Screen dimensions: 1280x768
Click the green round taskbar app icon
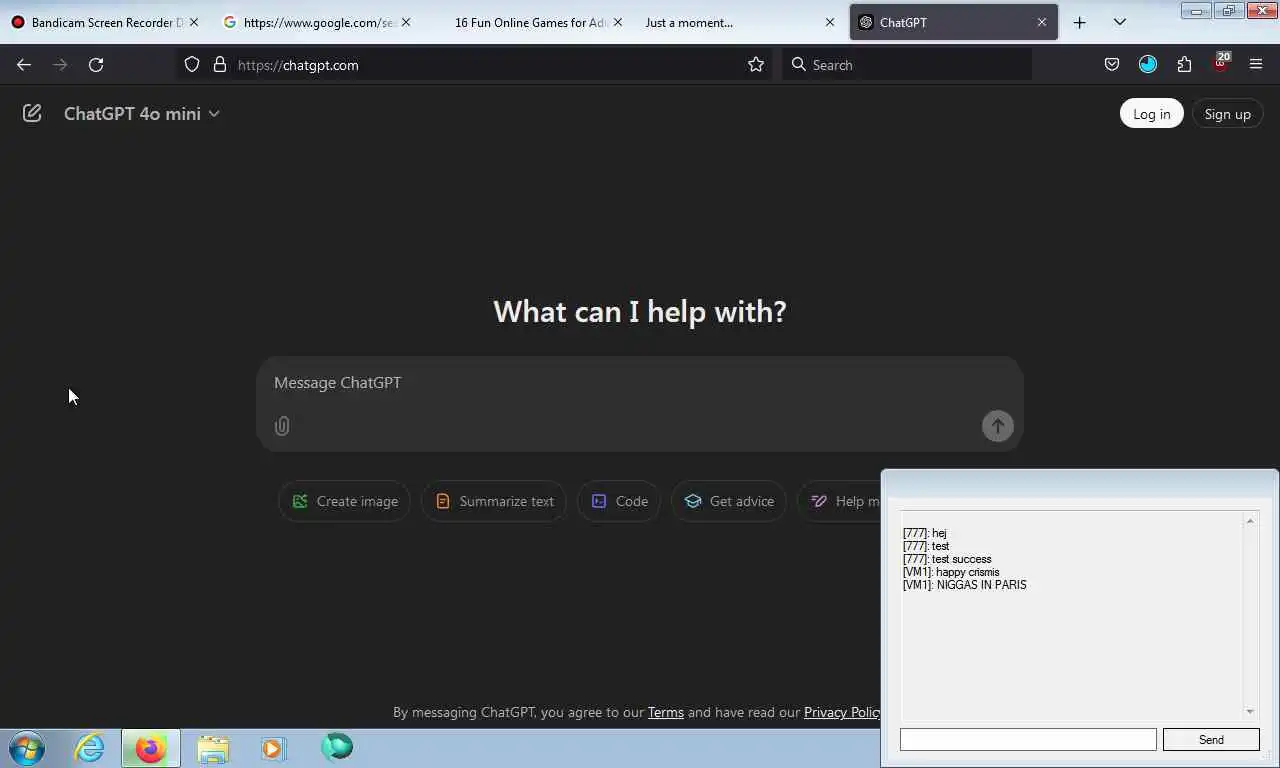click(x=337, y=747)
